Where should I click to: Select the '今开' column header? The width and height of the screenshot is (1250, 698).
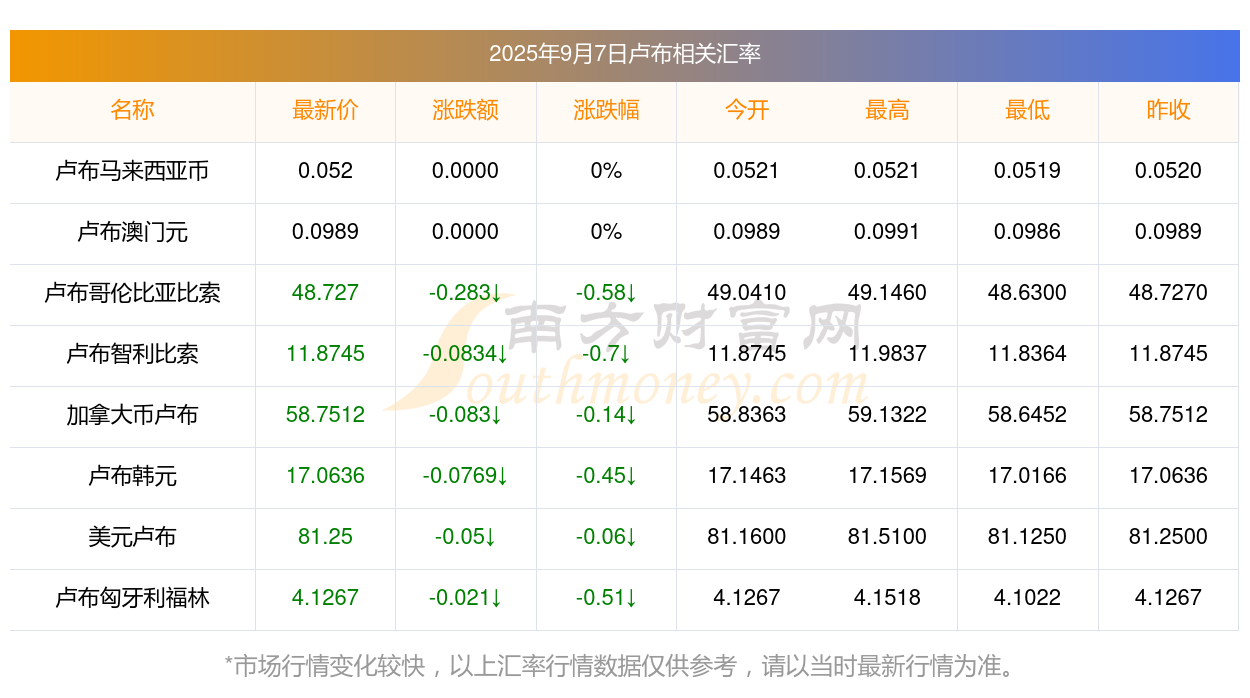[747, 110]
